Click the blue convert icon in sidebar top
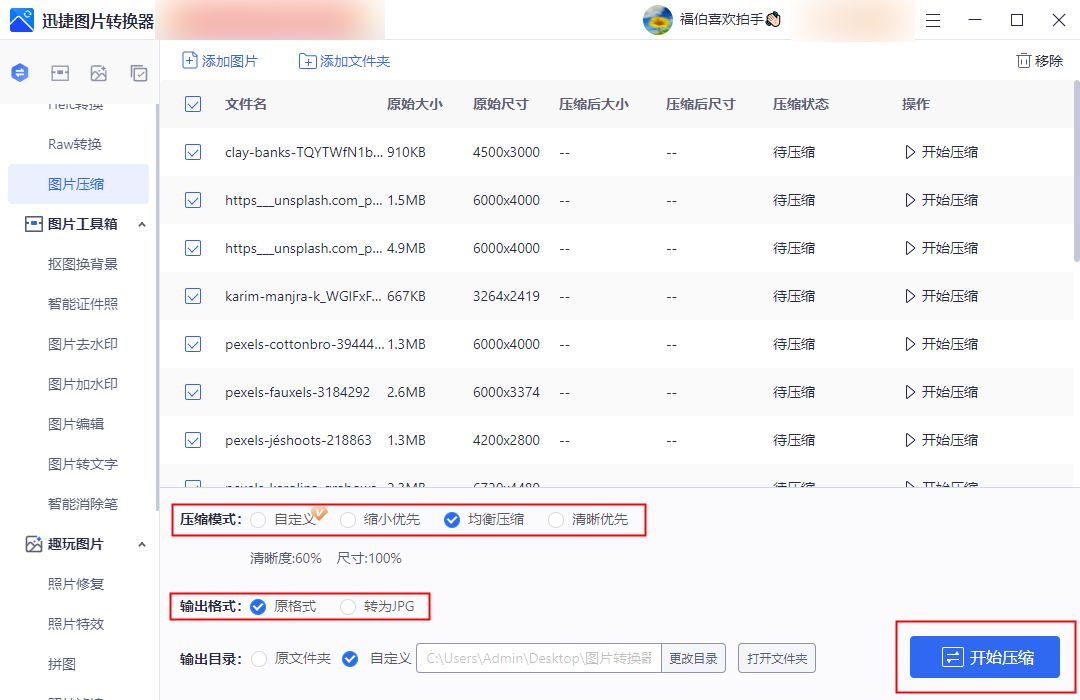Viewport: 1080px width, 700px height. [20, 73]
